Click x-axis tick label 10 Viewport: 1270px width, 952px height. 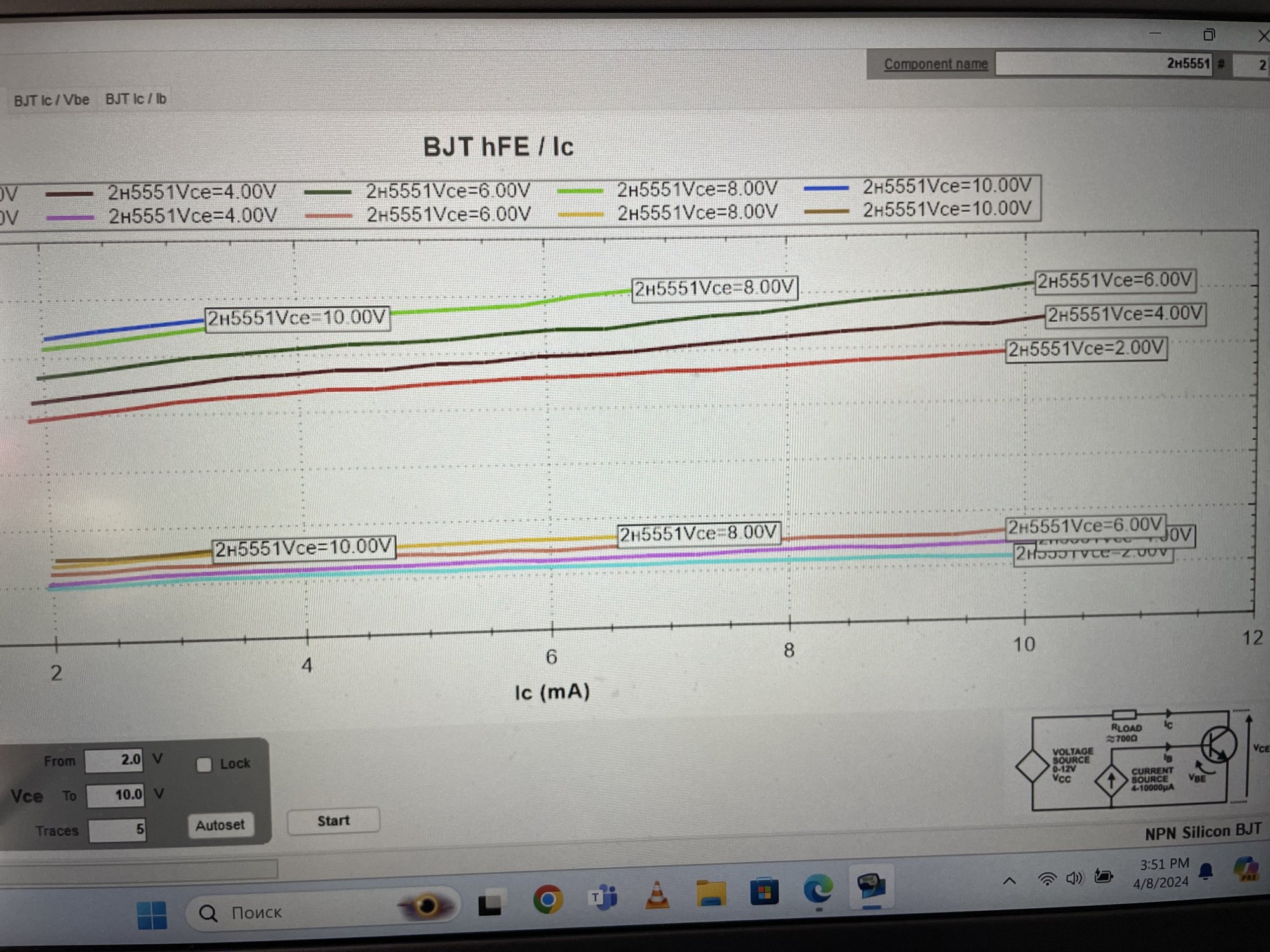click(x=1024, y=645)
